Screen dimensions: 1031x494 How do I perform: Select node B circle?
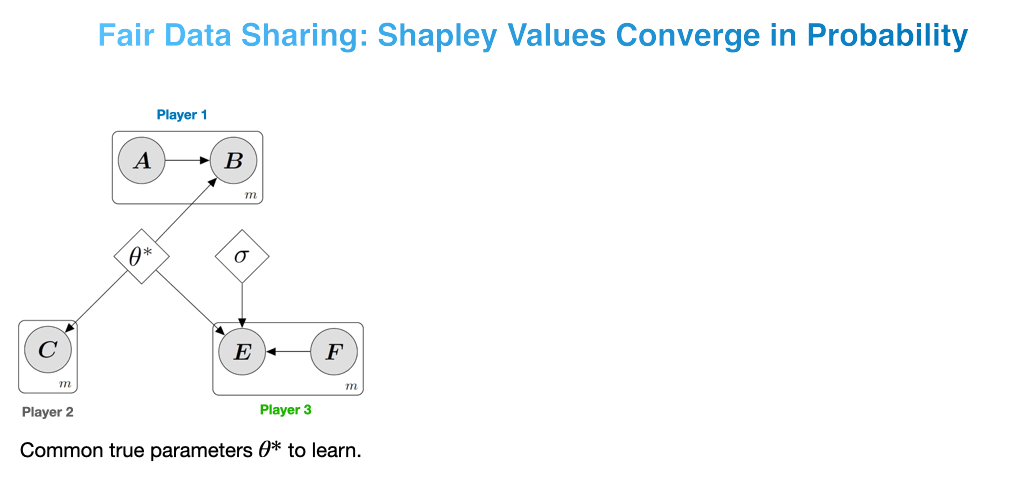(x=233, y=161)
